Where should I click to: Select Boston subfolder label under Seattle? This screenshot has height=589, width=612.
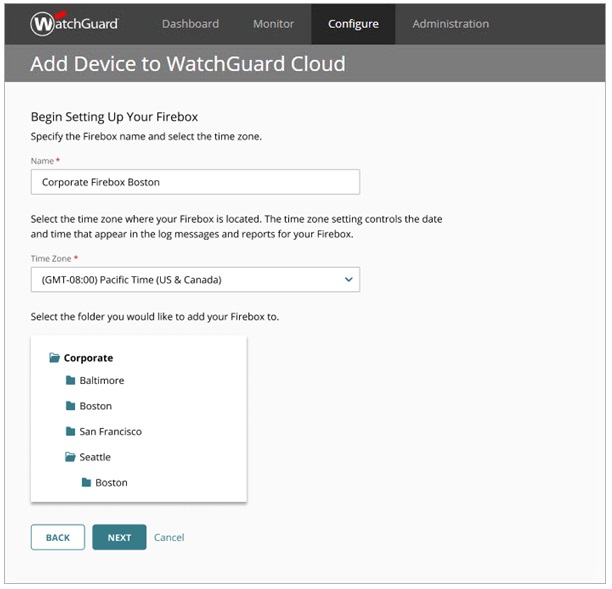111,483
